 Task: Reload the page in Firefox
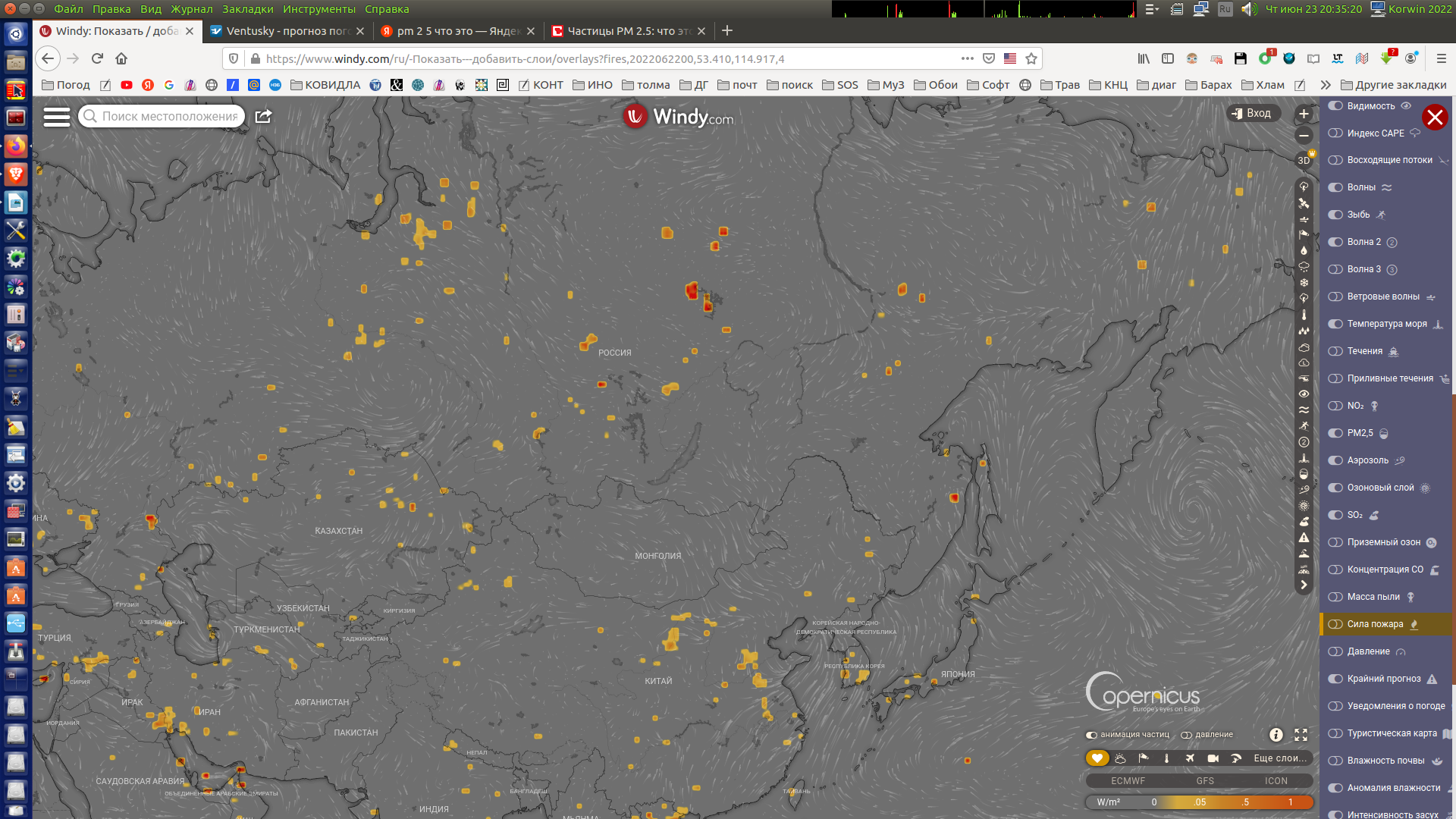coord(97,58)
